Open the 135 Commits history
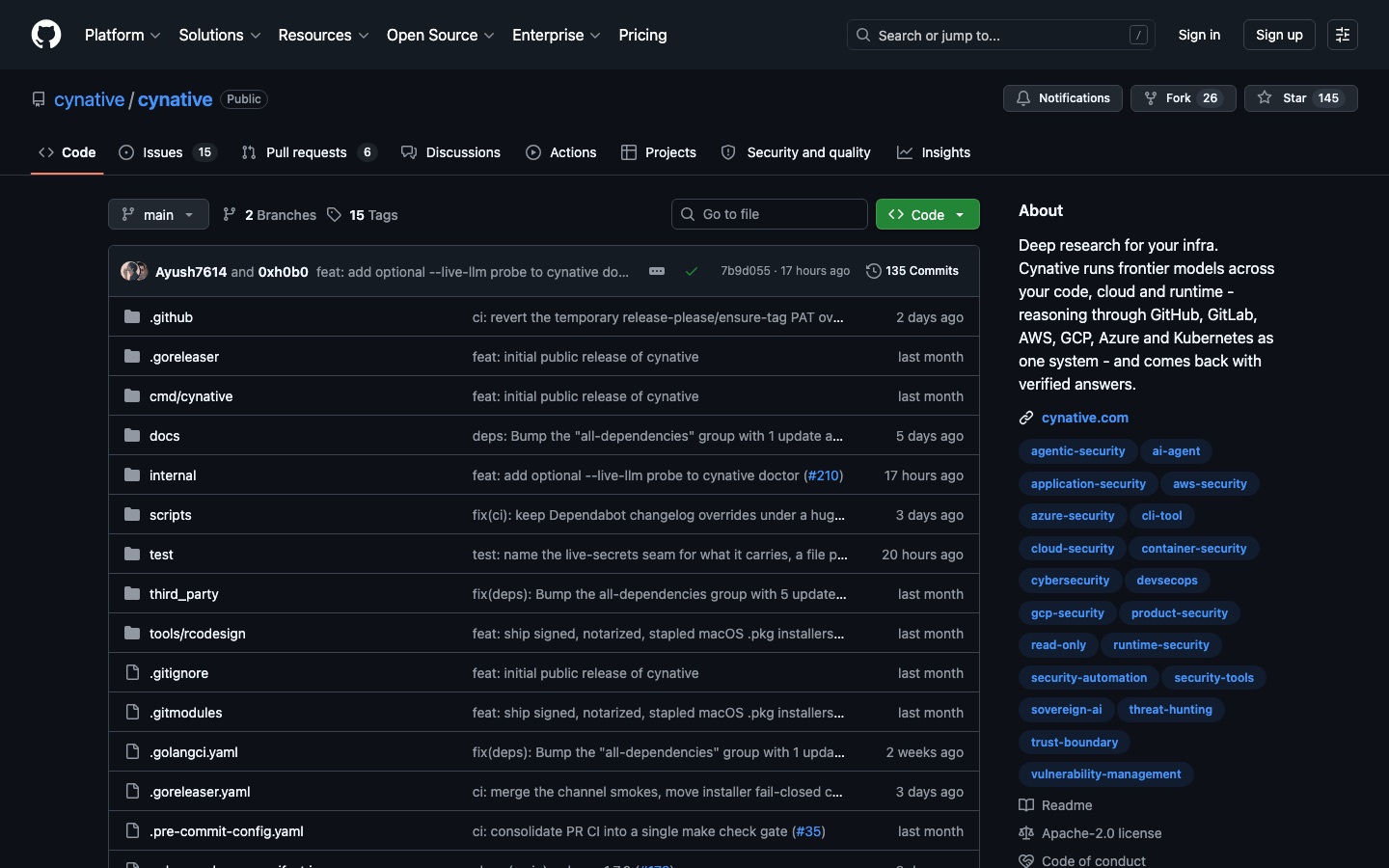The height and width of the screenshot is (868, 1389). click(x=912, y=271)
